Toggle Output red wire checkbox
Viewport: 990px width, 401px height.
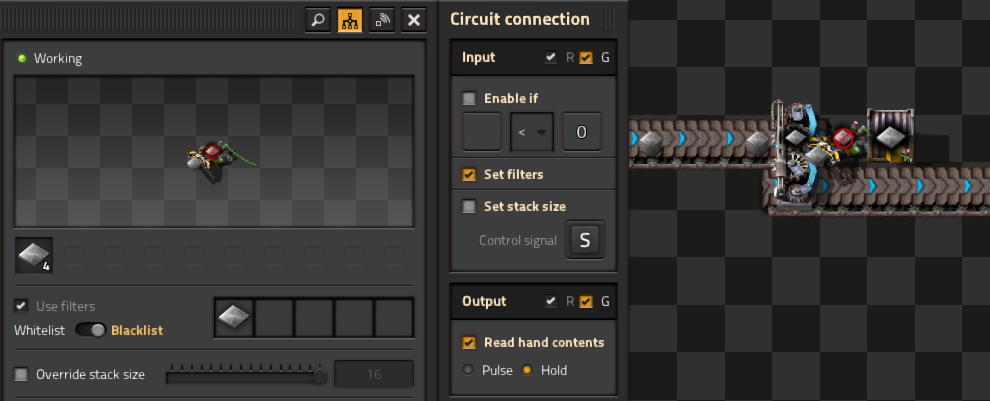click(x=551, y=301)
